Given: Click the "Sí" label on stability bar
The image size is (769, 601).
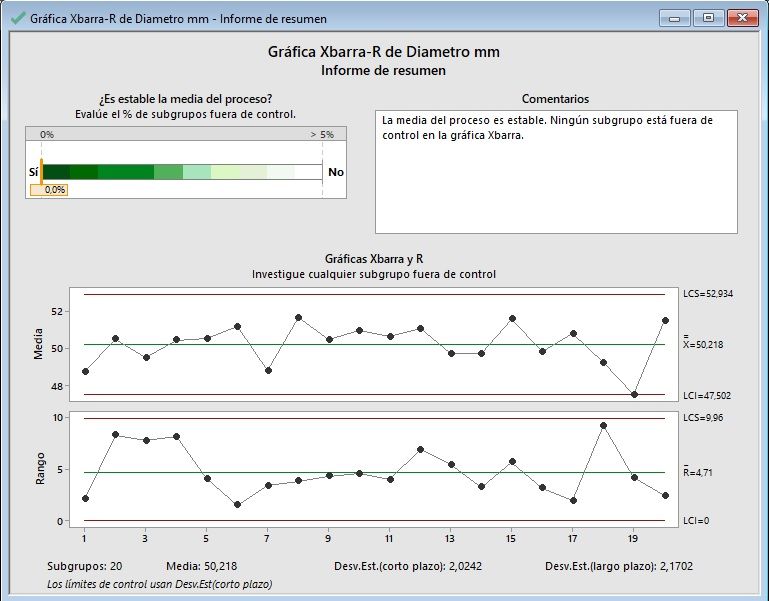Looking at the screenshot, I should point(33,172).
